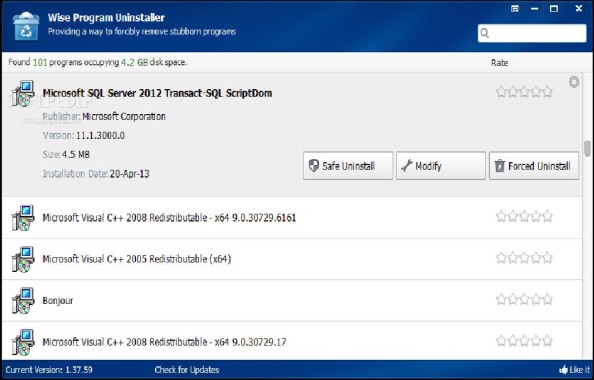The width and height of the screenshot is (594, 380).
Task: Select Microsoft Visual C++ 2005 Redistributable (x64) row
Action: tap(292, 259)
